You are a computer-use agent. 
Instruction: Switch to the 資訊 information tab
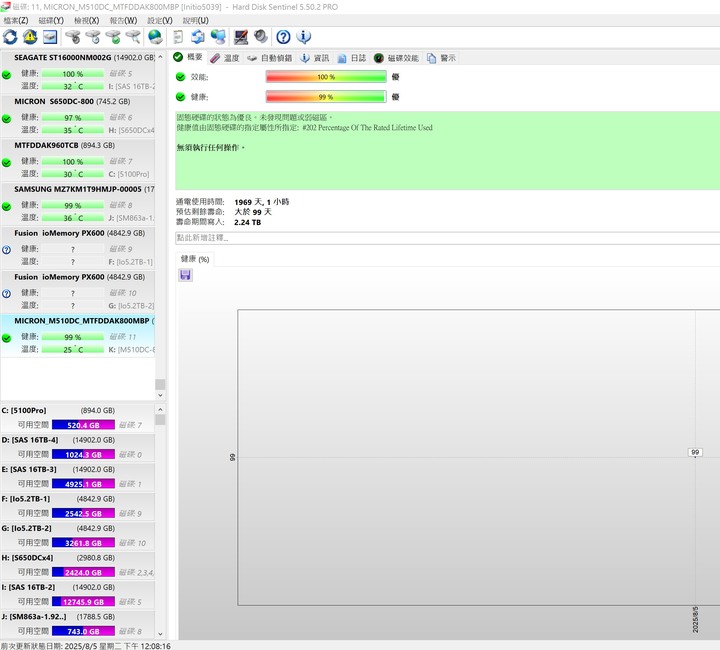click(x=315, y=58)
